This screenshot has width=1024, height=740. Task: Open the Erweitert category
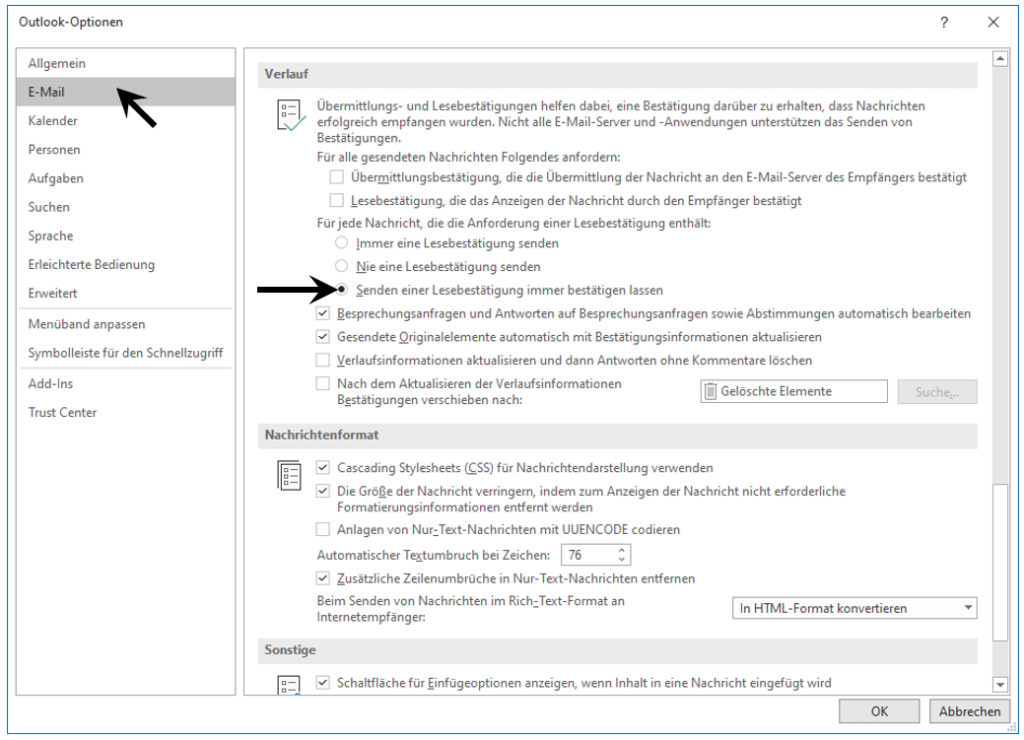point(125,293)
